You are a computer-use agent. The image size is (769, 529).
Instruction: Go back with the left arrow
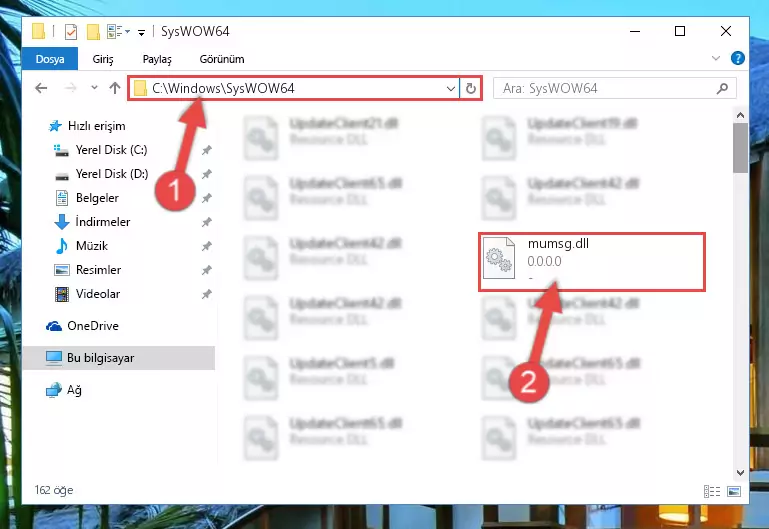point(41,88)
